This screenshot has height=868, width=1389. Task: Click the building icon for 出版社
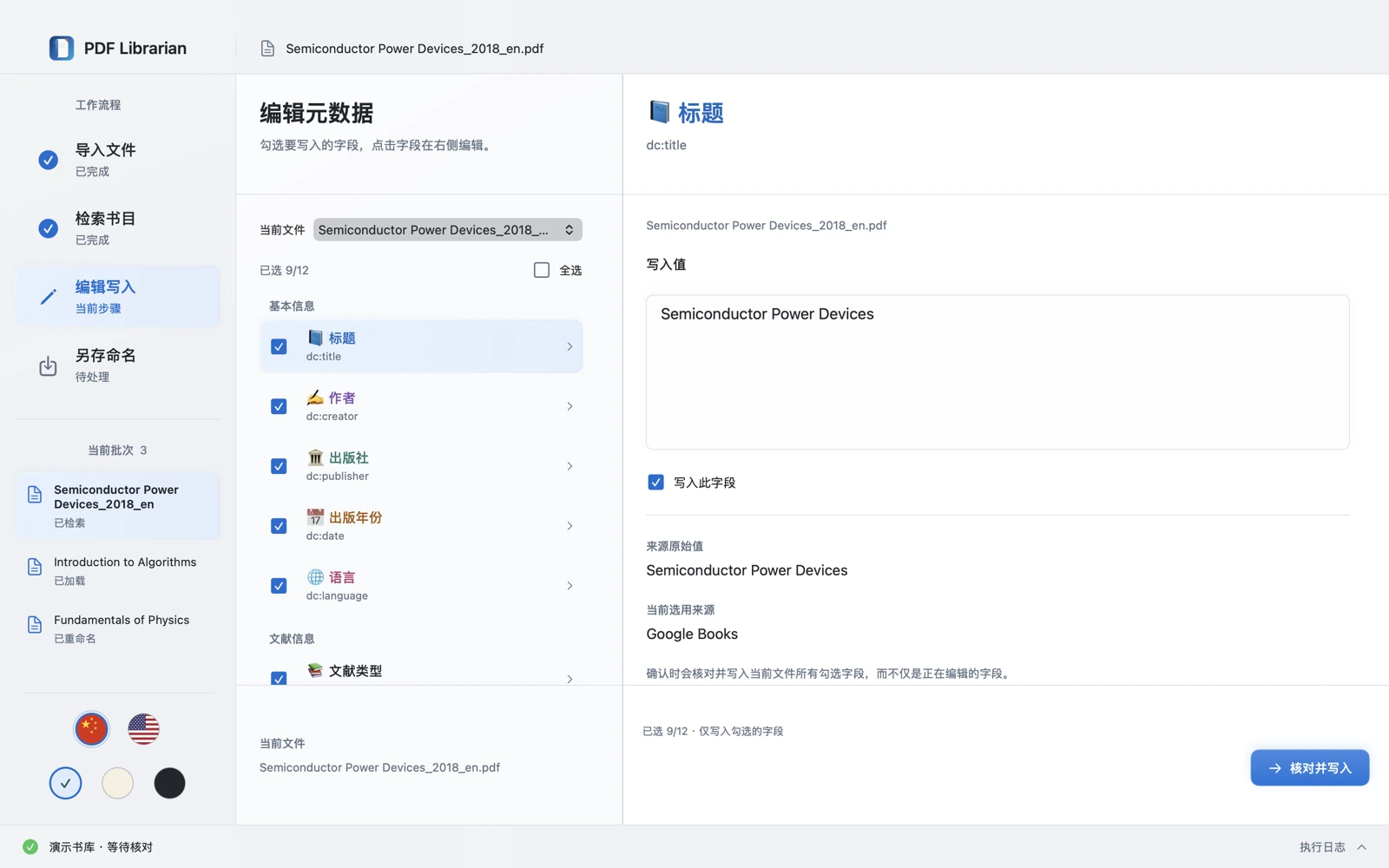pos(315,457)
